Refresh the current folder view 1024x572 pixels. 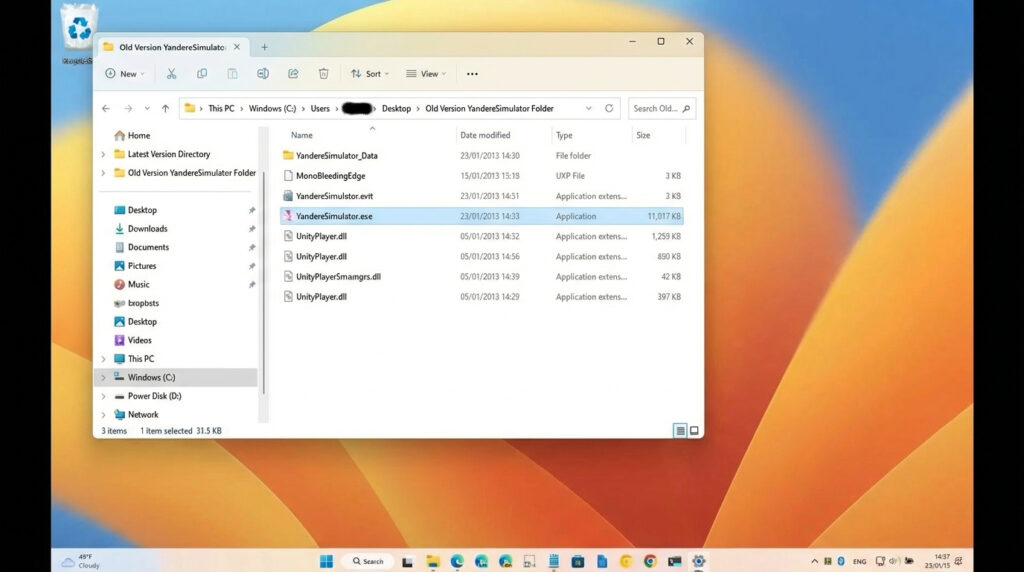(x=609, y=108)
